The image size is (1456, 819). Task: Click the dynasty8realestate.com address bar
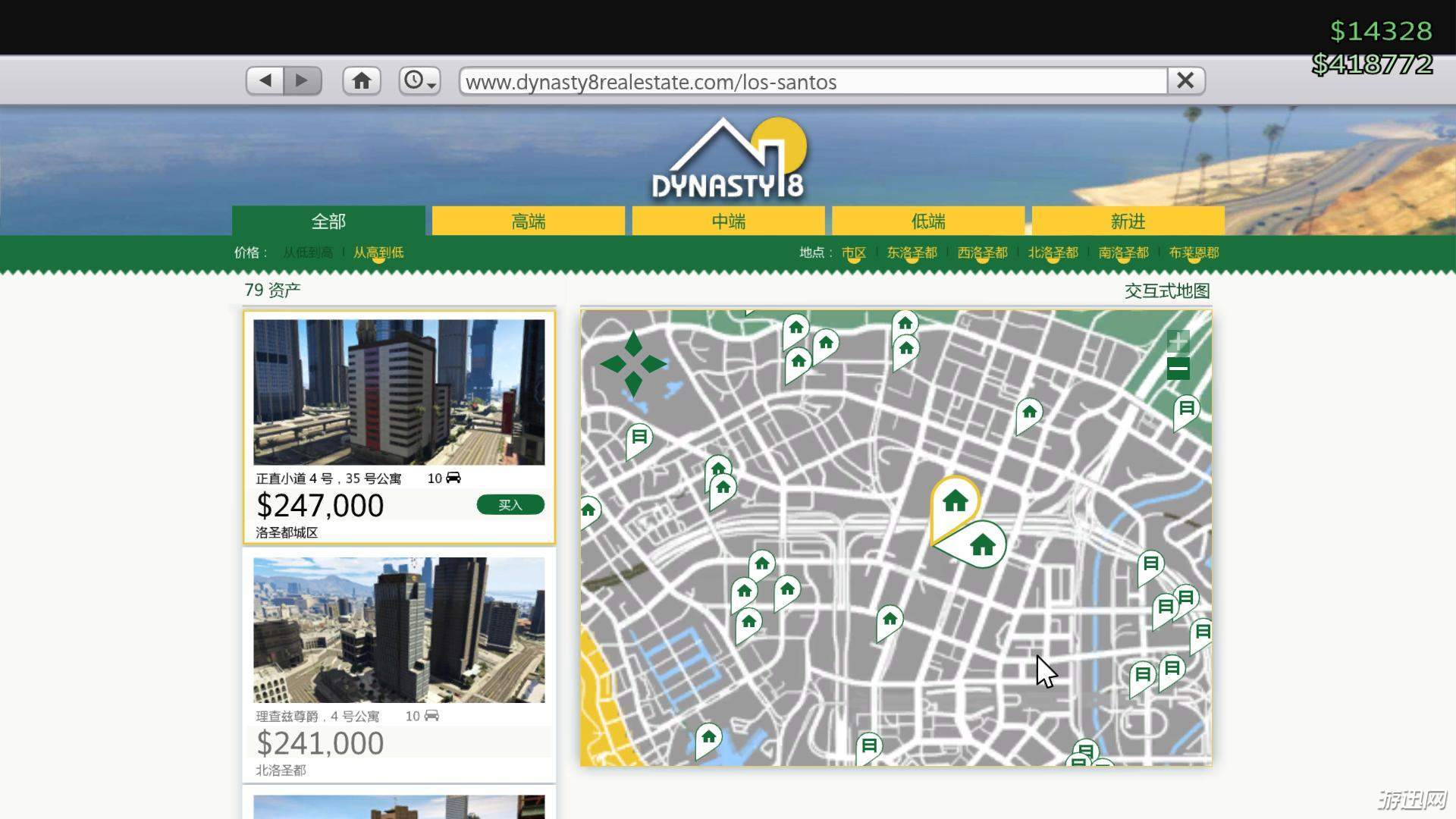[x=813, y=81]
